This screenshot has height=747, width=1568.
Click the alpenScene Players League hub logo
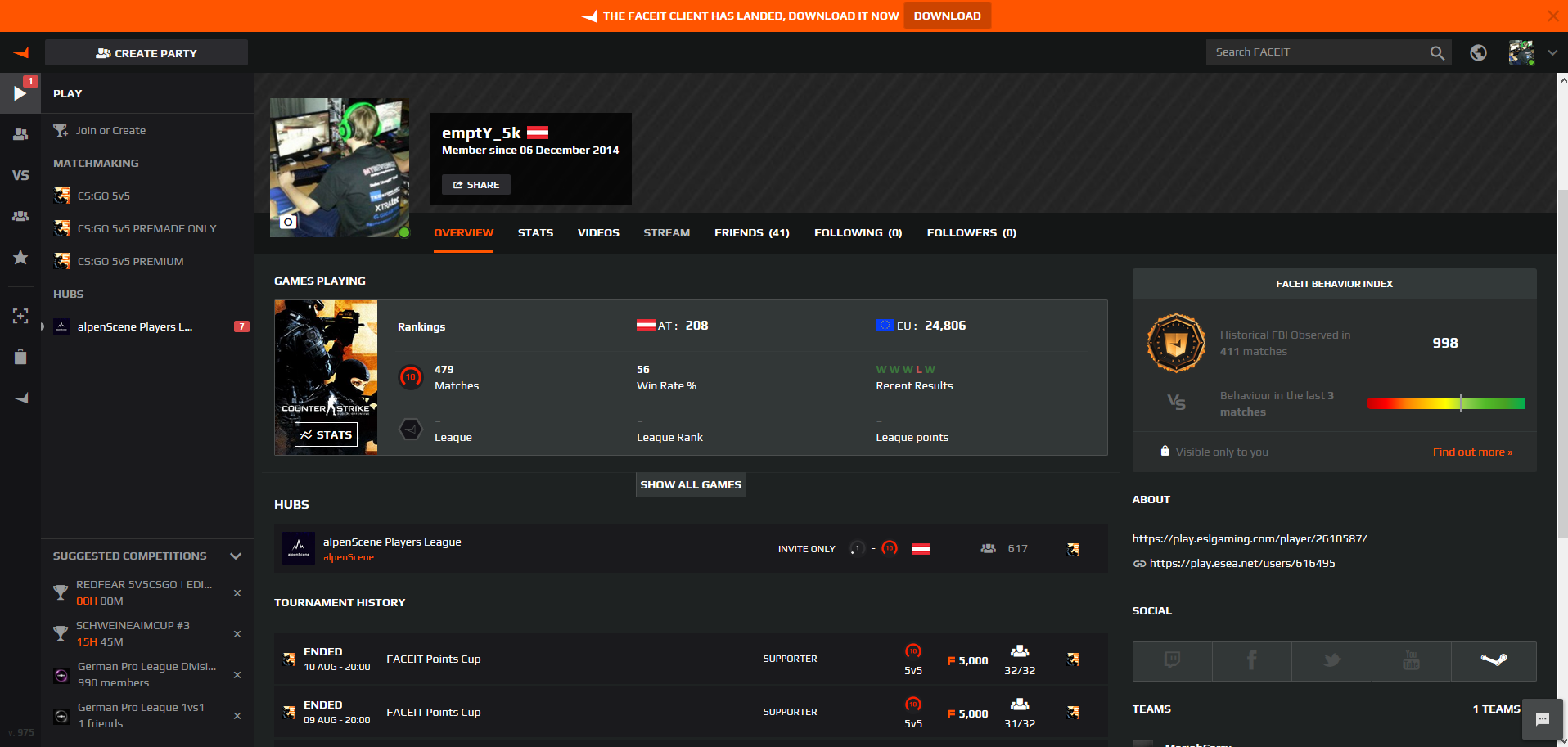point(299,548)
